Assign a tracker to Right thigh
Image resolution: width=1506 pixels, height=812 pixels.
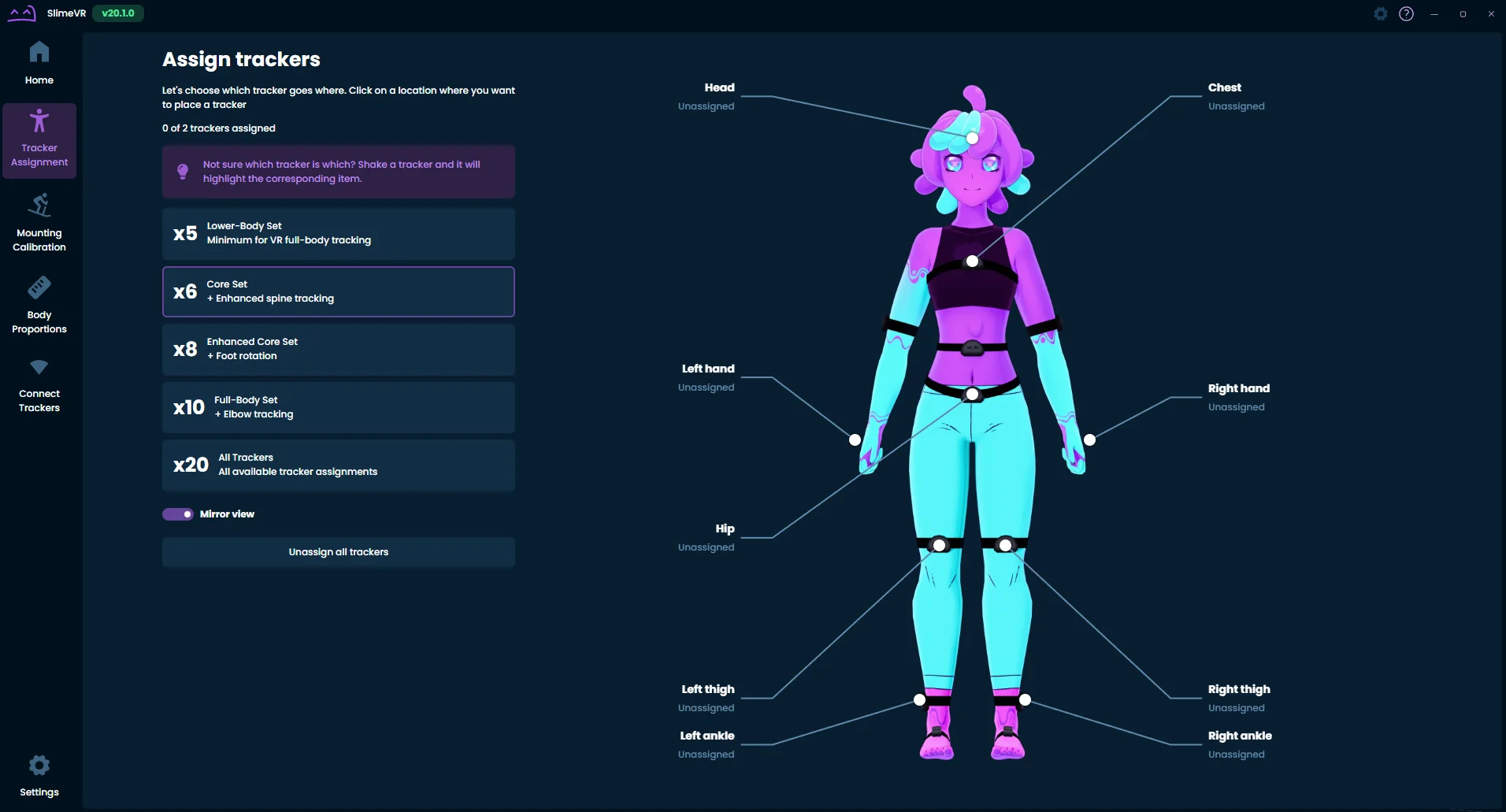[x=1239, y=698]
